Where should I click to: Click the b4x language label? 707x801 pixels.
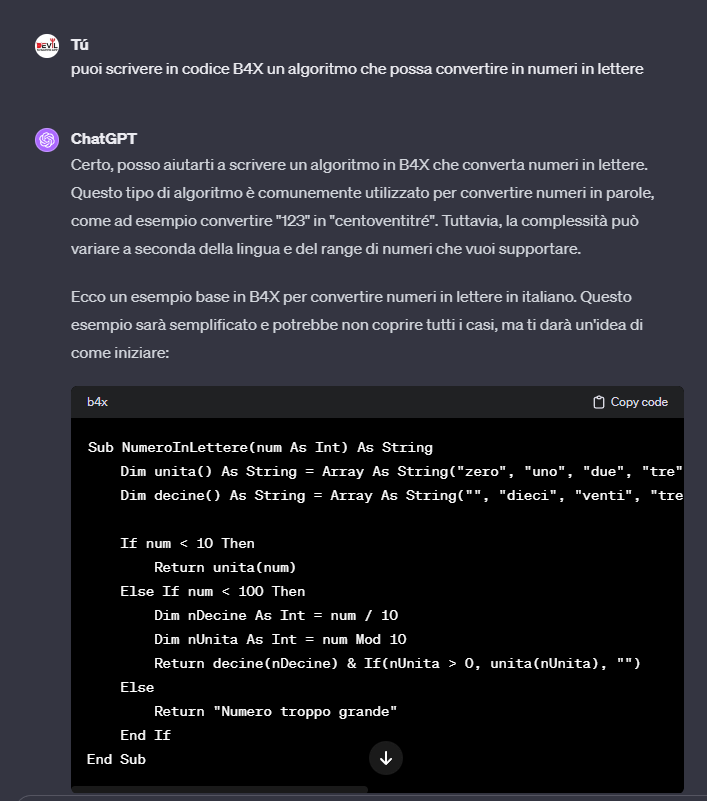tap(97, 402)
